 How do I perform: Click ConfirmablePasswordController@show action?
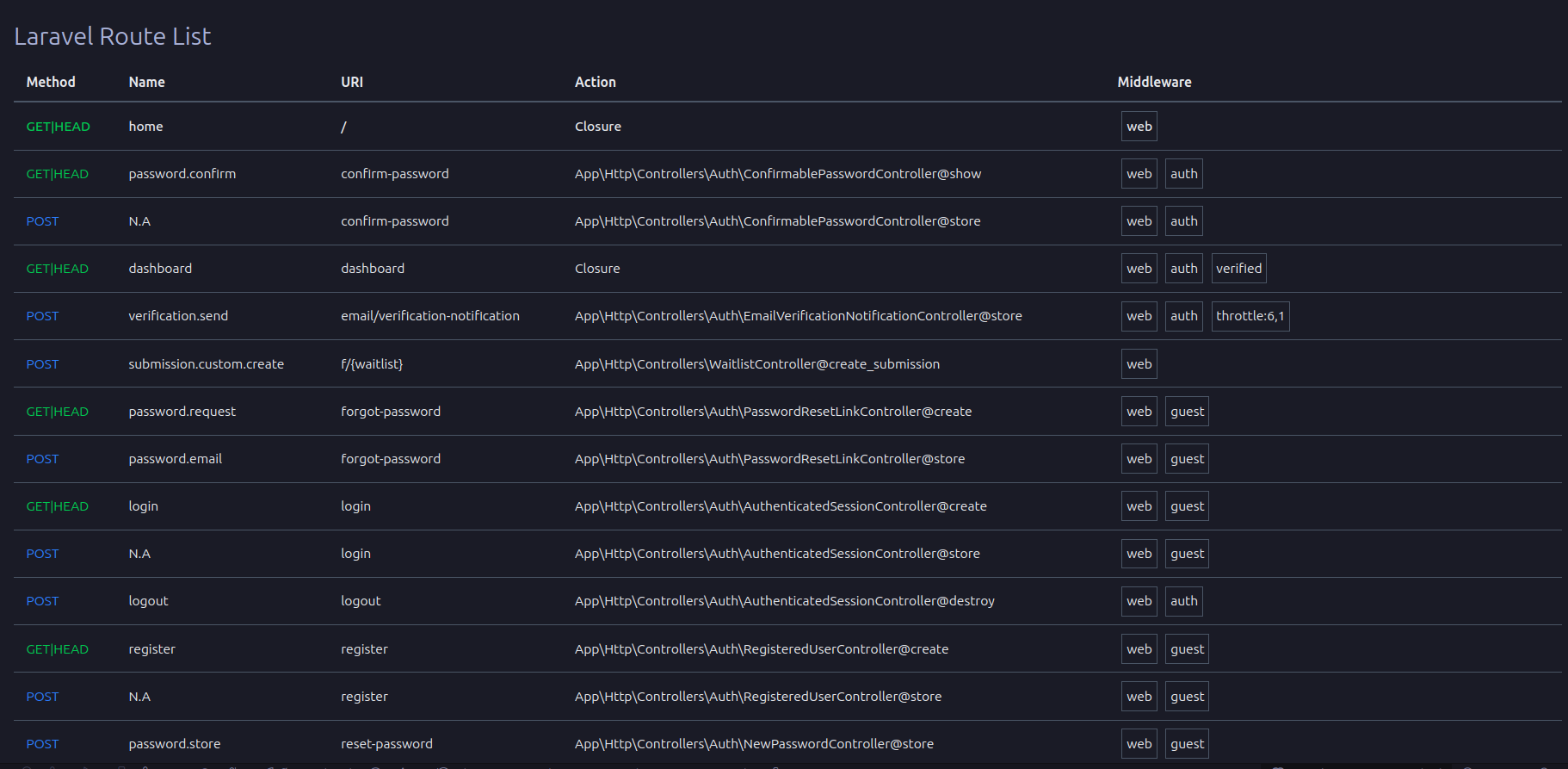click(778, 174)
